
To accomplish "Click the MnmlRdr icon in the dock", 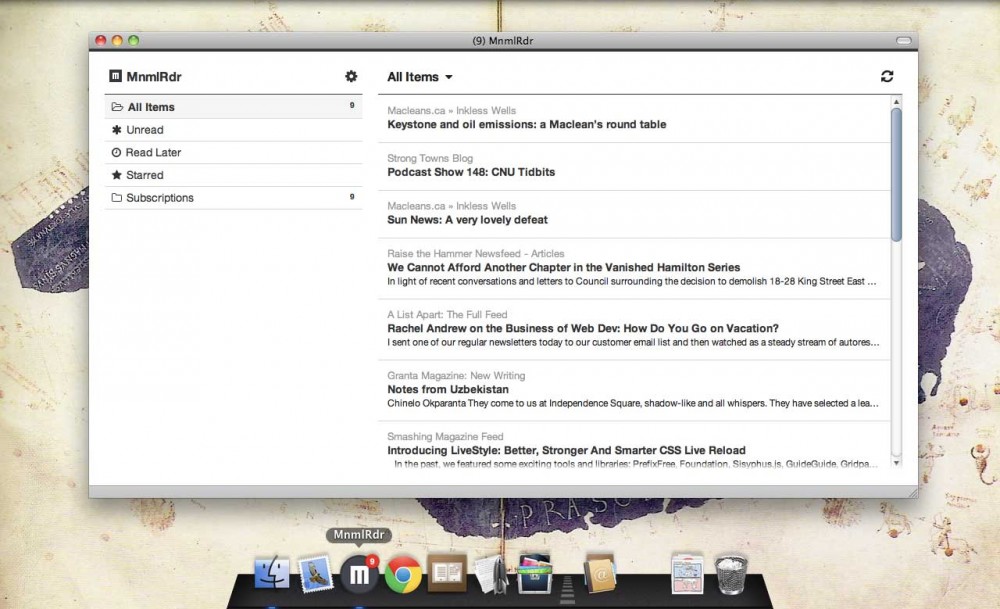I will coord(359,575).
